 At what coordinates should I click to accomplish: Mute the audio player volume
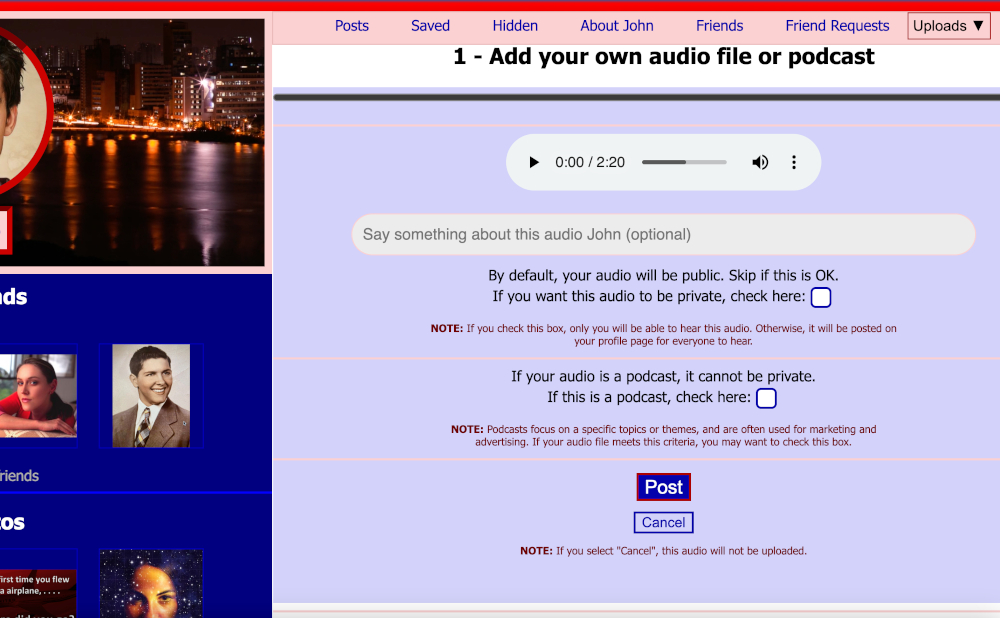[760, 161]
